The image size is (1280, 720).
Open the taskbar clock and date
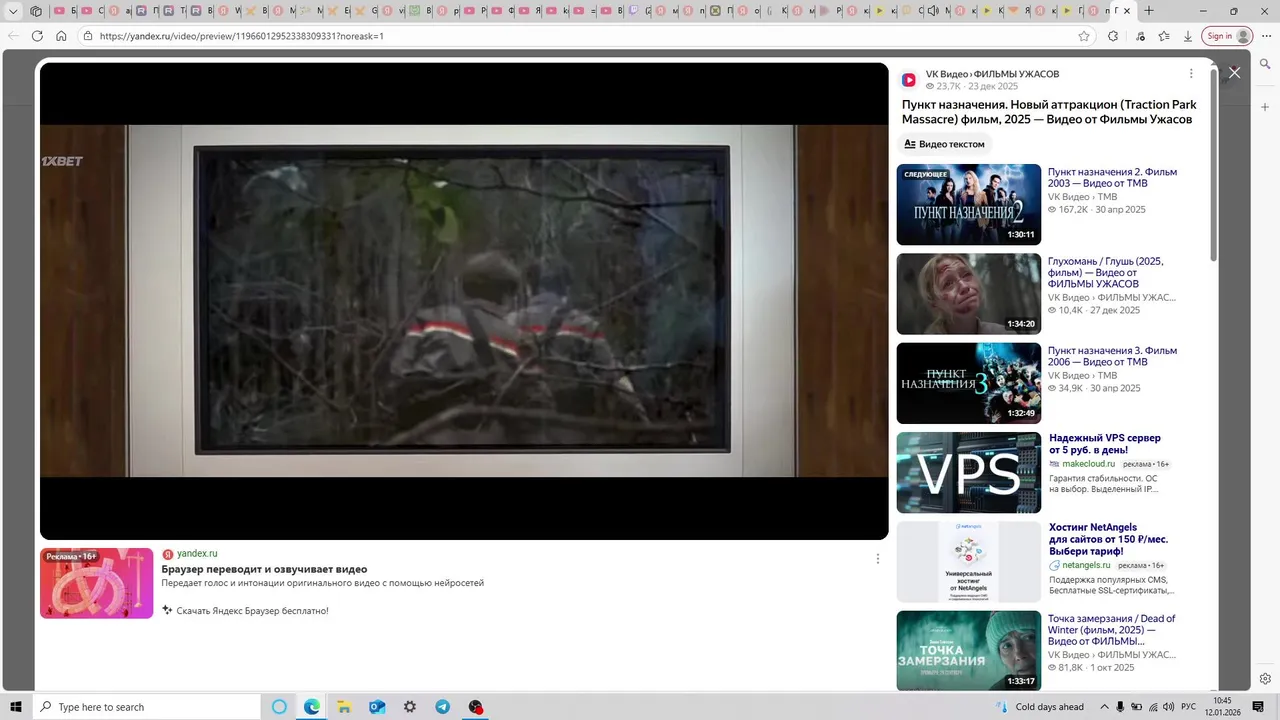pyautogui.click(x=1222, y=707)
